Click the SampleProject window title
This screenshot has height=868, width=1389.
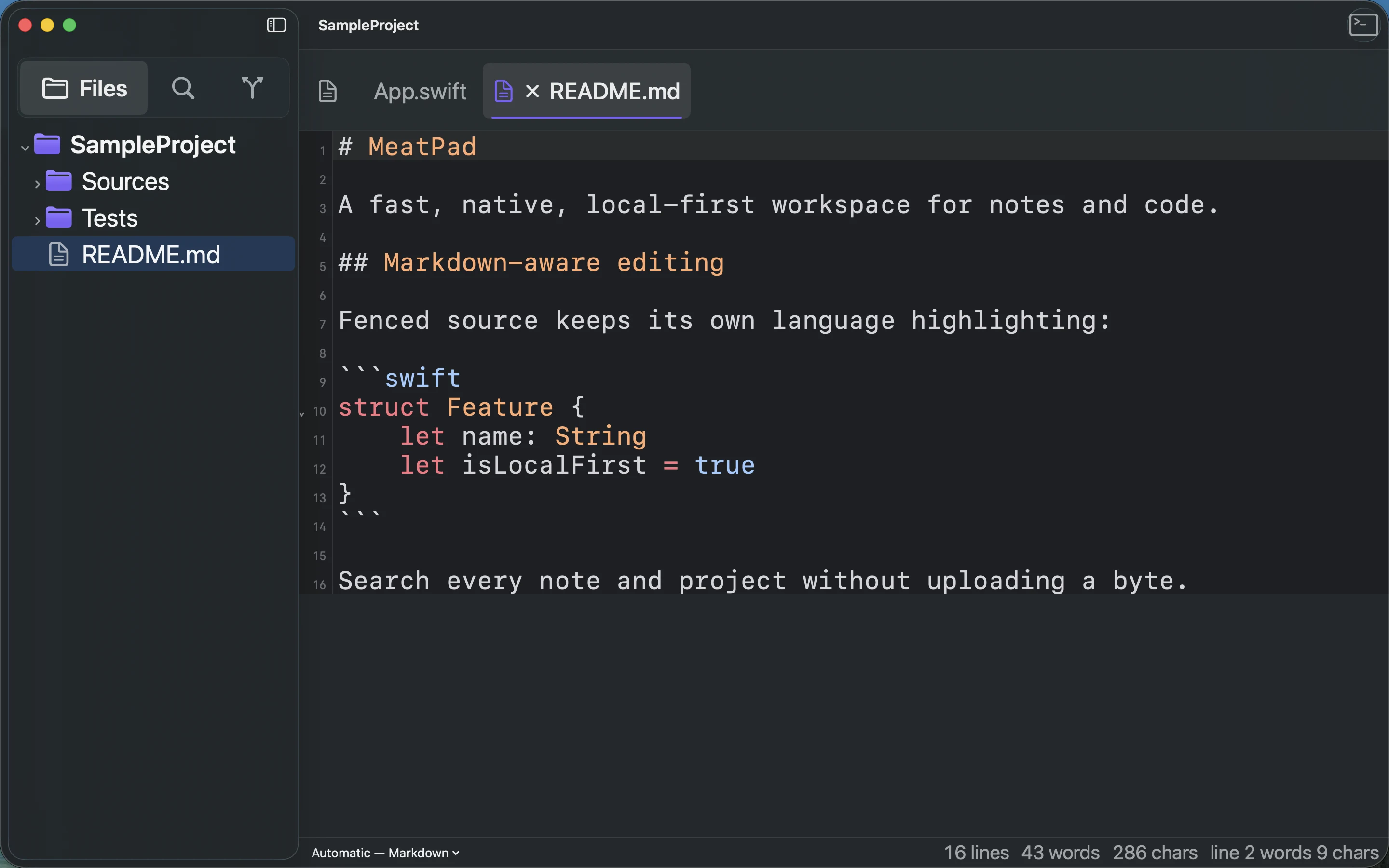pos(368,25)
